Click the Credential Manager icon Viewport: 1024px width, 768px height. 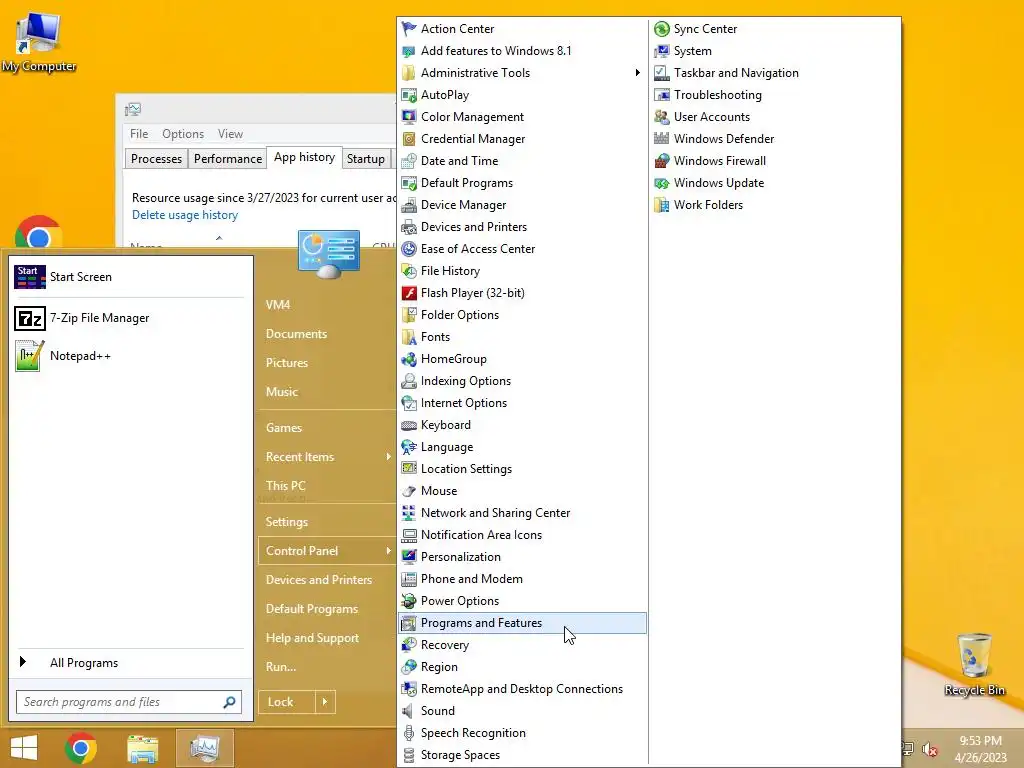click(409, 138)
